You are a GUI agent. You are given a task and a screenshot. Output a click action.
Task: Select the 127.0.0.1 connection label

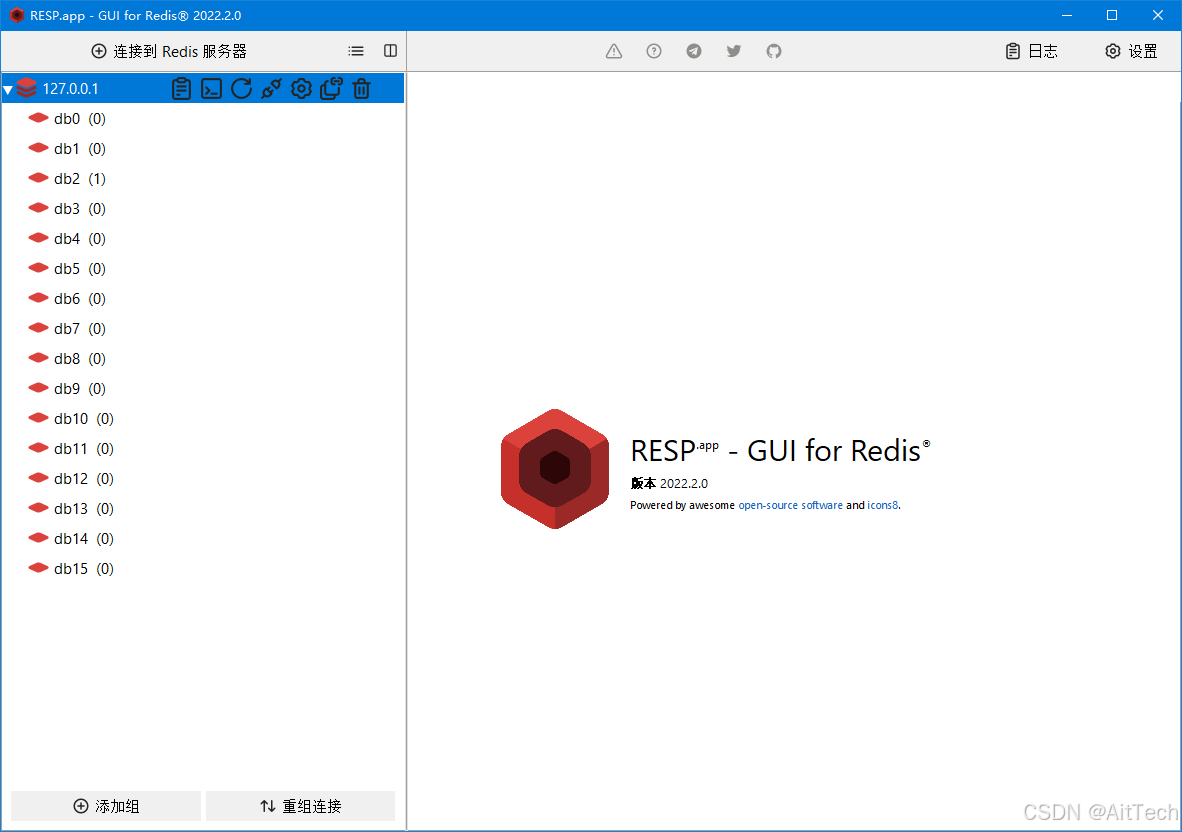(x=70, y=89)
